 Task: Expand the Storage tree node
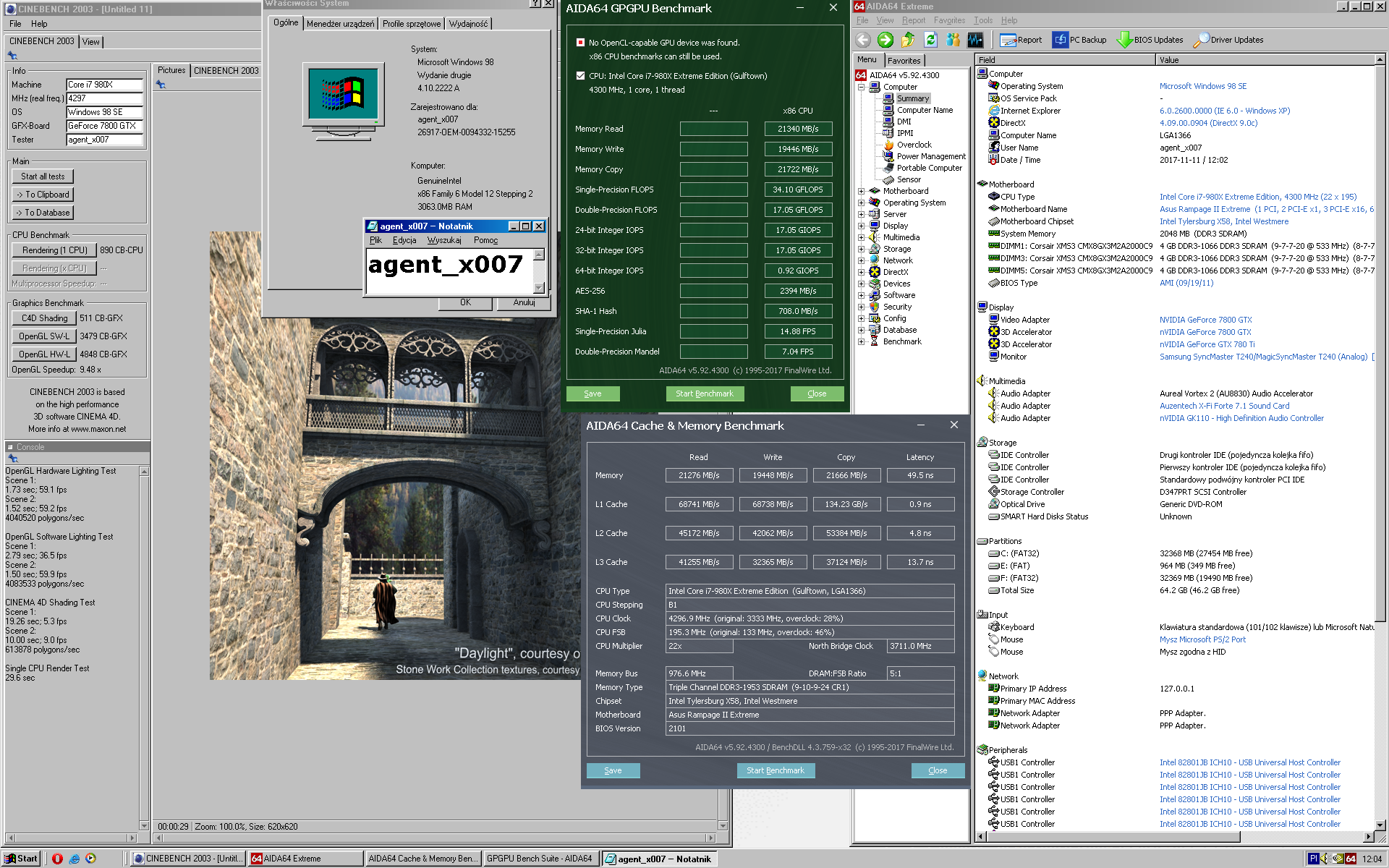click(x=862, y=249)
